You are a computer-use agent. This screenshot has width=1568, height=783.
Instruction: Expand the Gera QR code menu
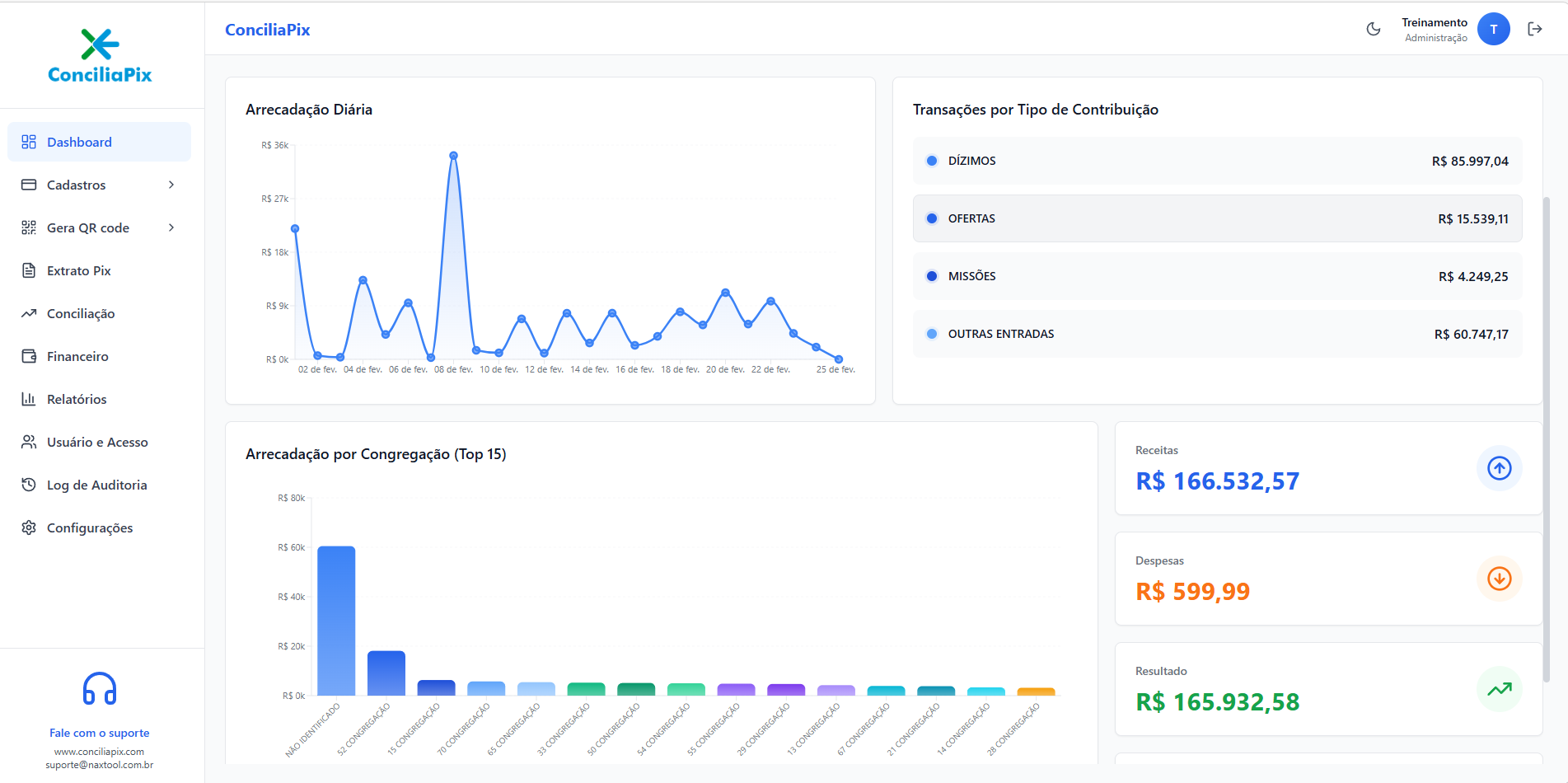pyautogui.click(x=87, y=227)
